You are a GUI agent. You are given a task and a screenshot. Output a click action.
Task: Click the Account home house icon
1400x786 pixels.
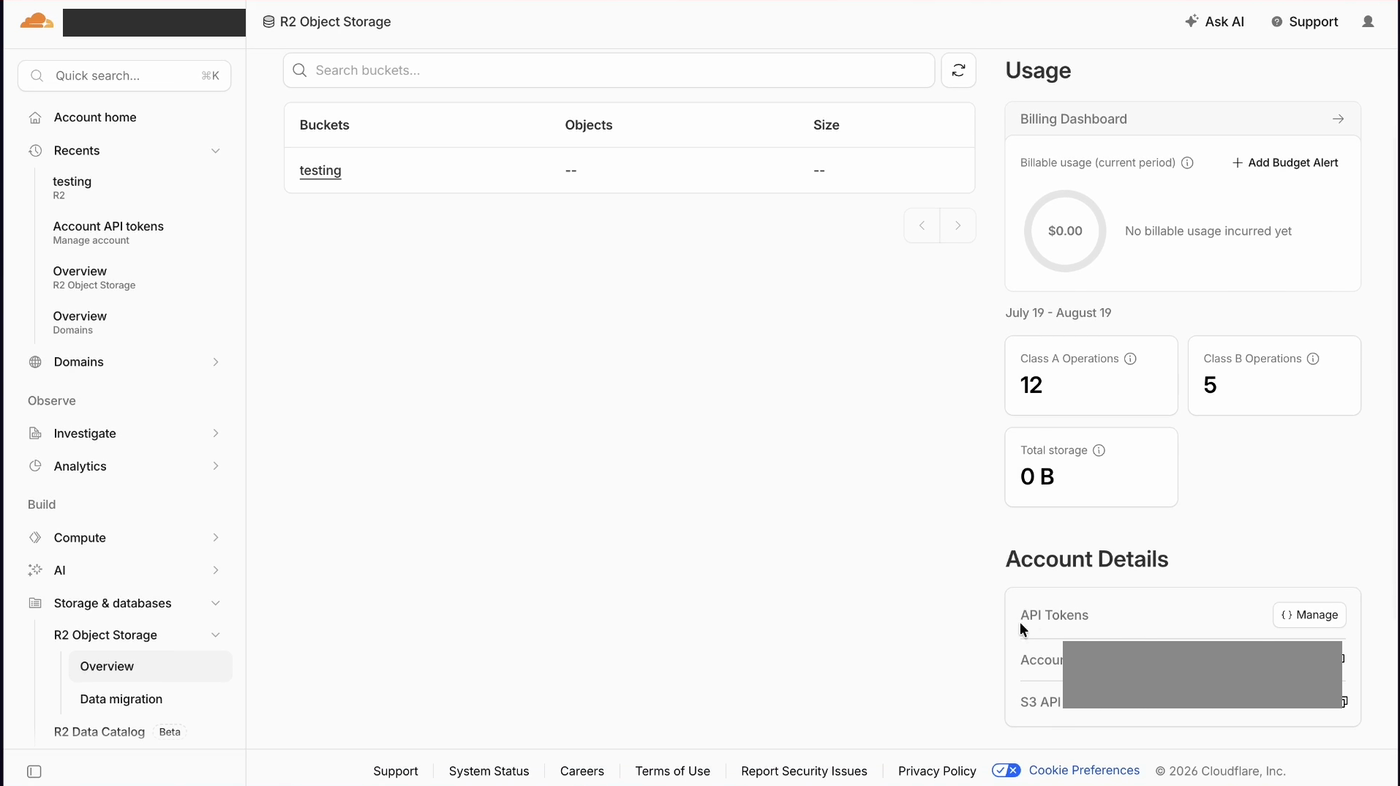[35, 117]
